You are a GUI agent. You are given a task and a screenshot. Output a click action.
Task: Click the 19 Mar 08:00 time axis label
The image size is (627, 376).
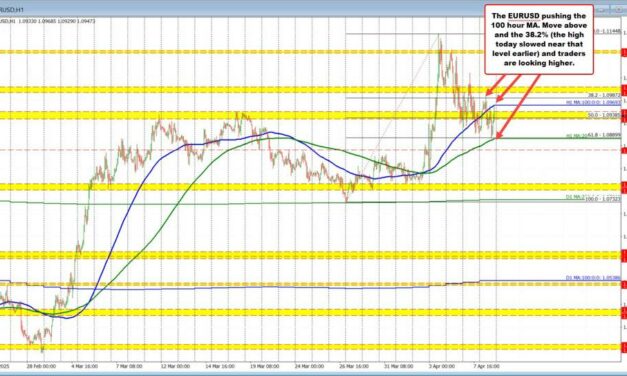point(264,366)
